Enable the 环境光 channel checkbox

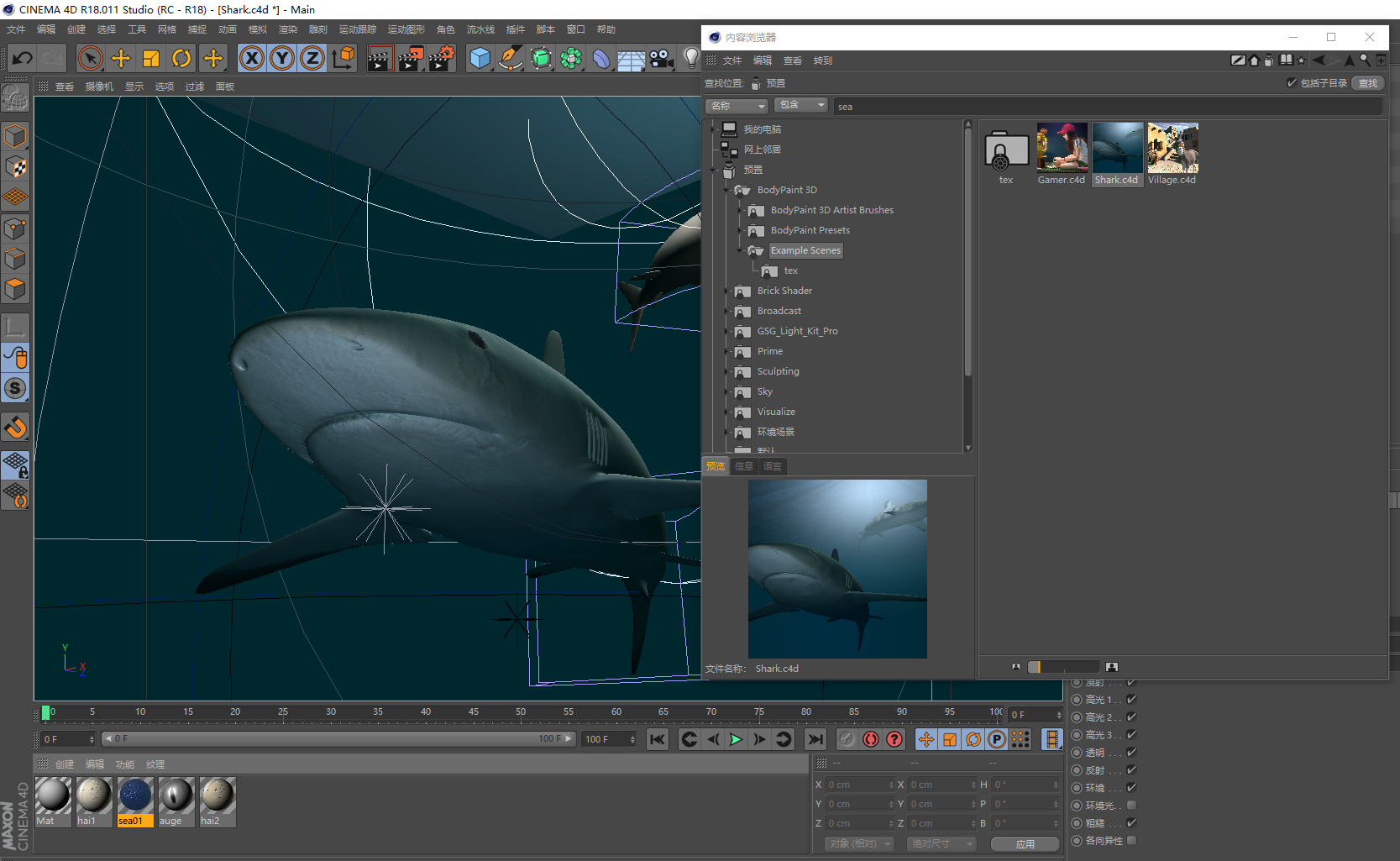click(x=1131, y=806)
